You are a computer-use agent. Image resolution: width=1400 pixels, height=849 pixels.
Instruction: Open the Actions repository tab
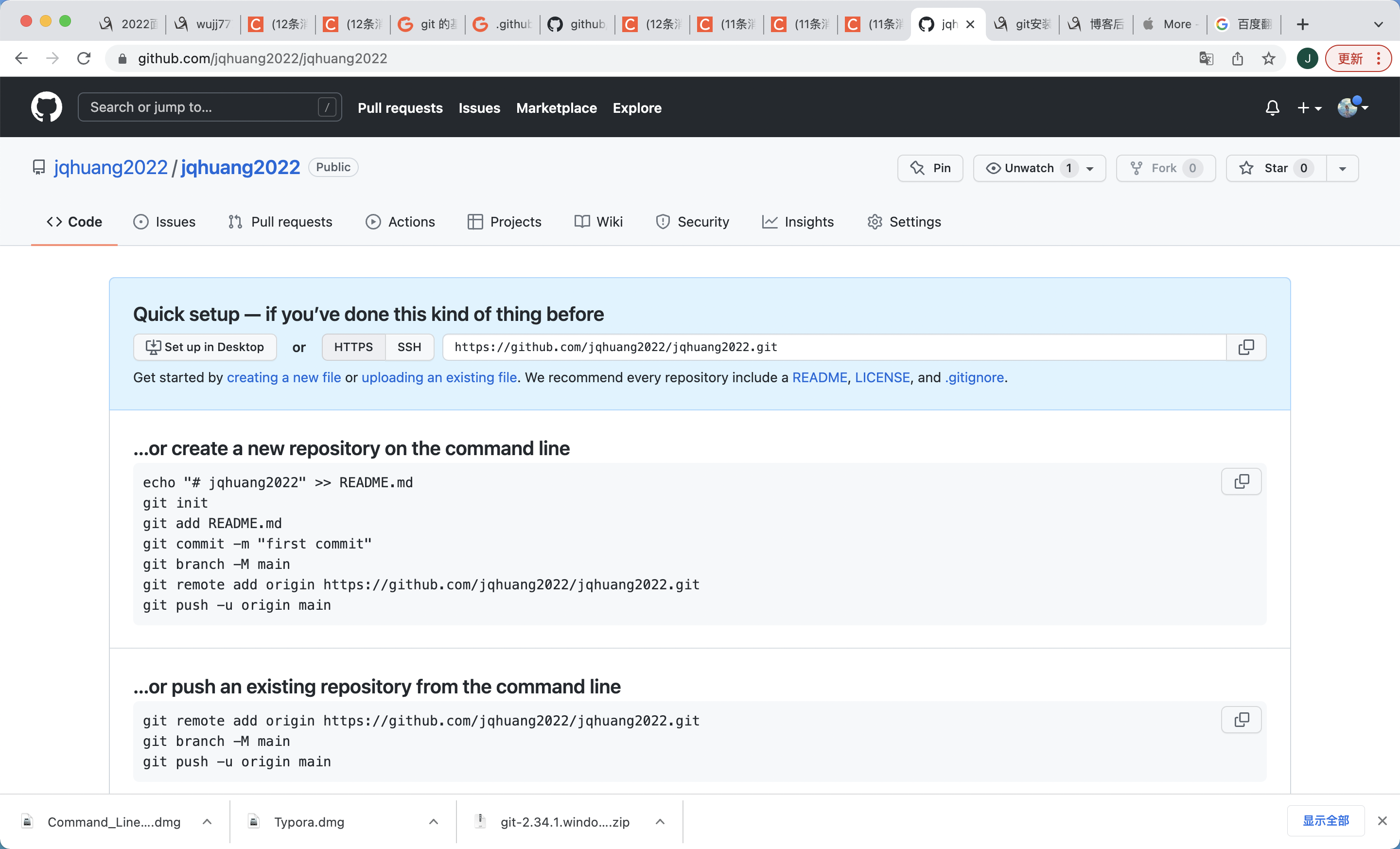click(401, 222)
